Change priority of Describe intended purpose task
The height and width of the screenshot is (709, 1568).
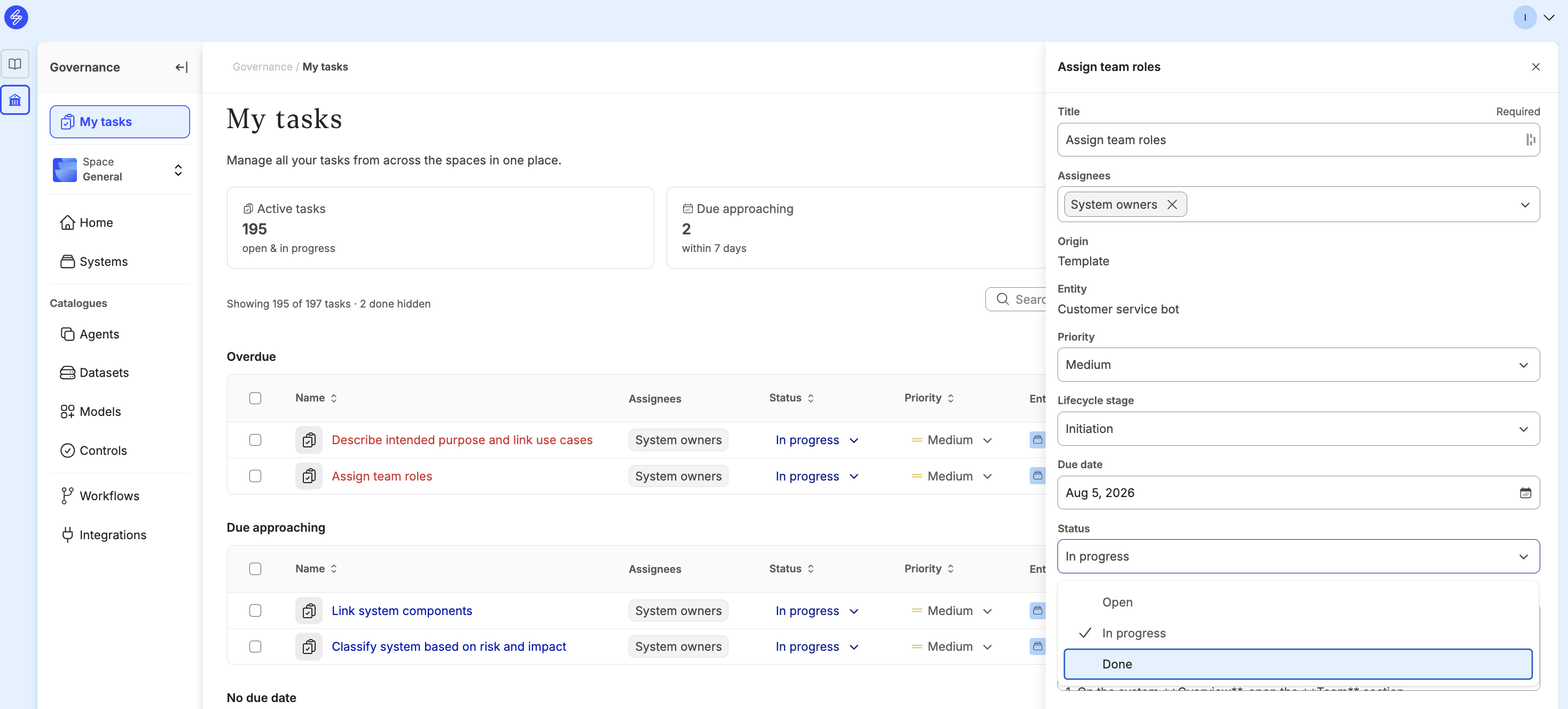tap(951, 439)
